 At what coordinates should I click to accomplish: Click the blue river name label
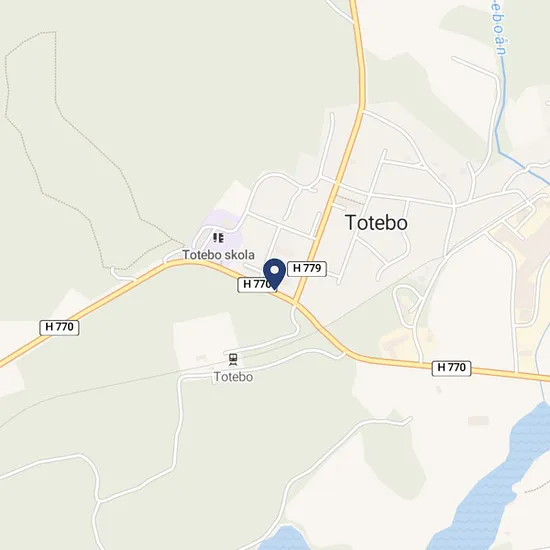pyautogui.click(x=499, y=28)
